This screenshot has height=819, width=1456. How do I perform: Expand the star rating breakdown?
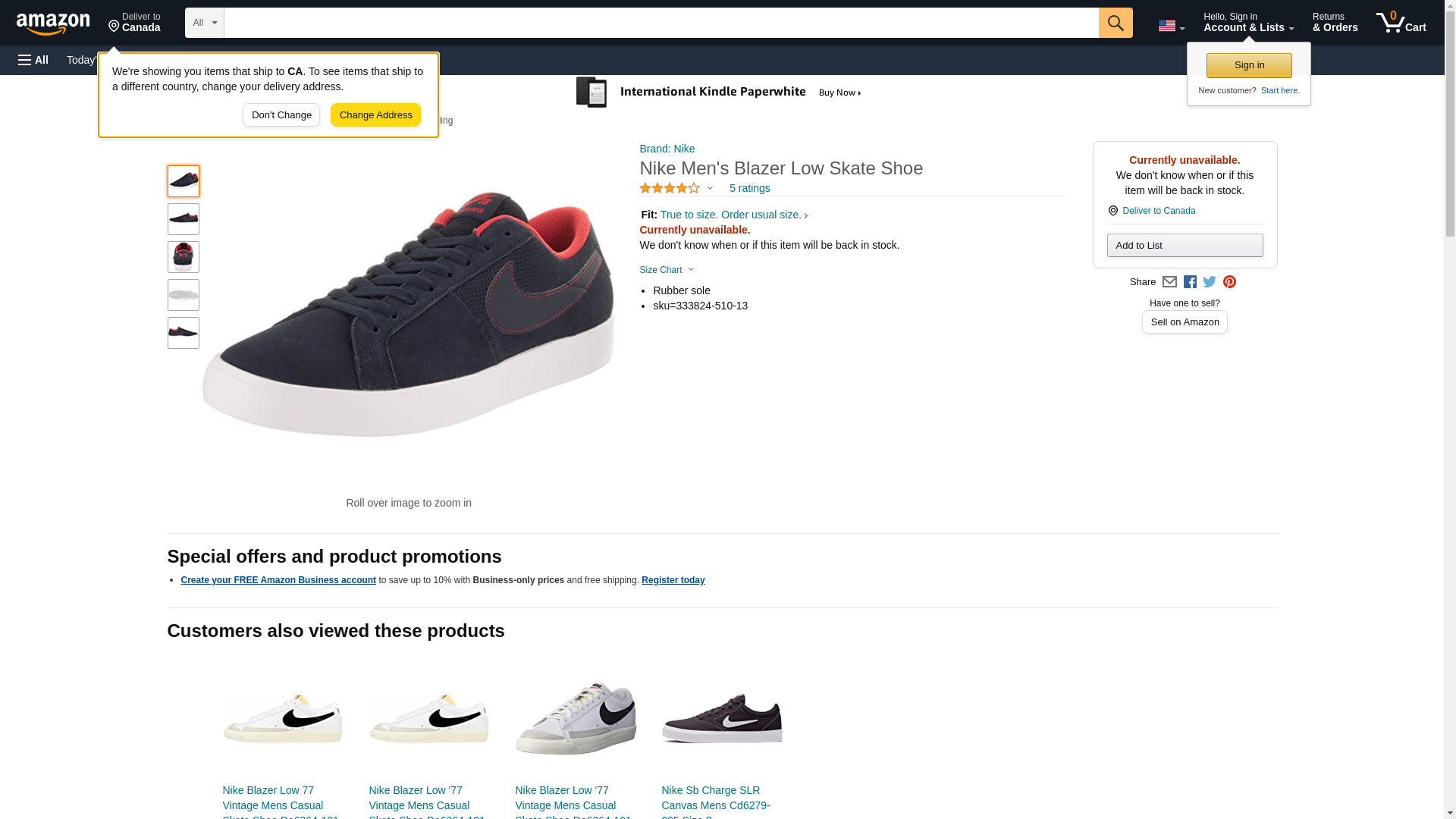[x=676, y=188]
